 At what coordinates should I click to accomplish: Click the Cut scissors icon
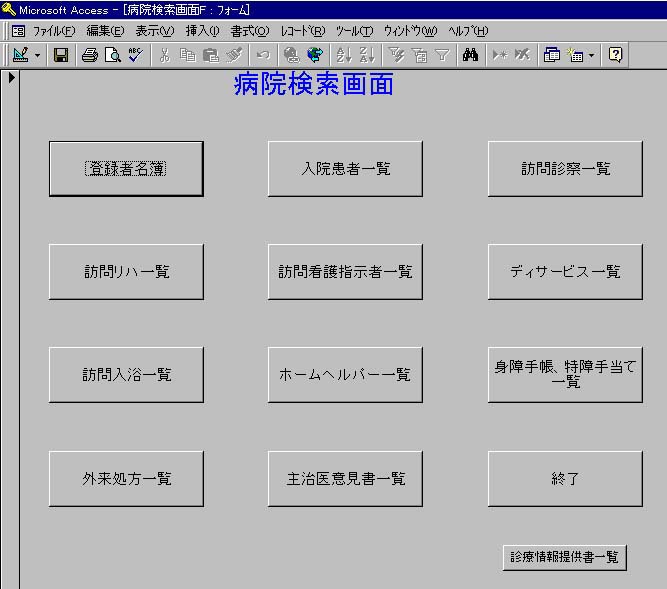coord(165,55)
